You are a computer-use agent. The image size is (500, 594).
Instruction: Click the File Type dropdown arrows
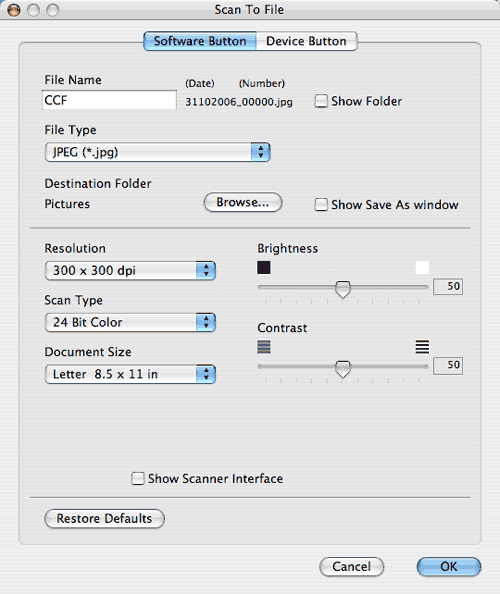pyautogui.click(x=261, y=152)
